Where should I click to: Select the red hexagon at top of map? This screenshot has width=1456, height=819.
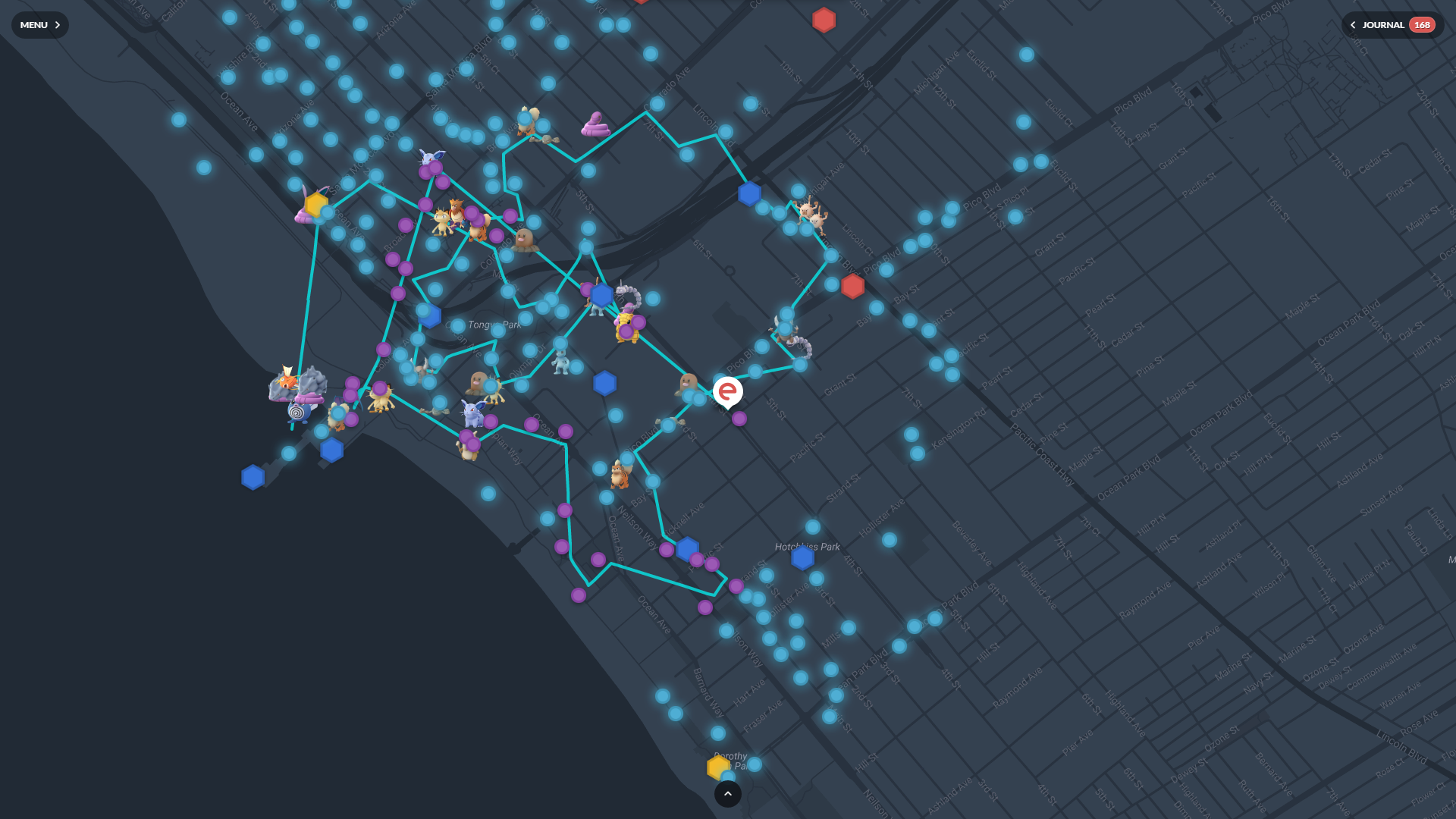[824, 20]
